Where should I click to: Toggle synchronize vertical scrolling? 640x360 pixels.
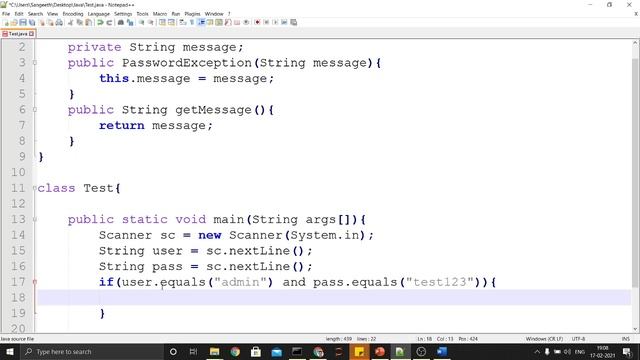point(162,22)
